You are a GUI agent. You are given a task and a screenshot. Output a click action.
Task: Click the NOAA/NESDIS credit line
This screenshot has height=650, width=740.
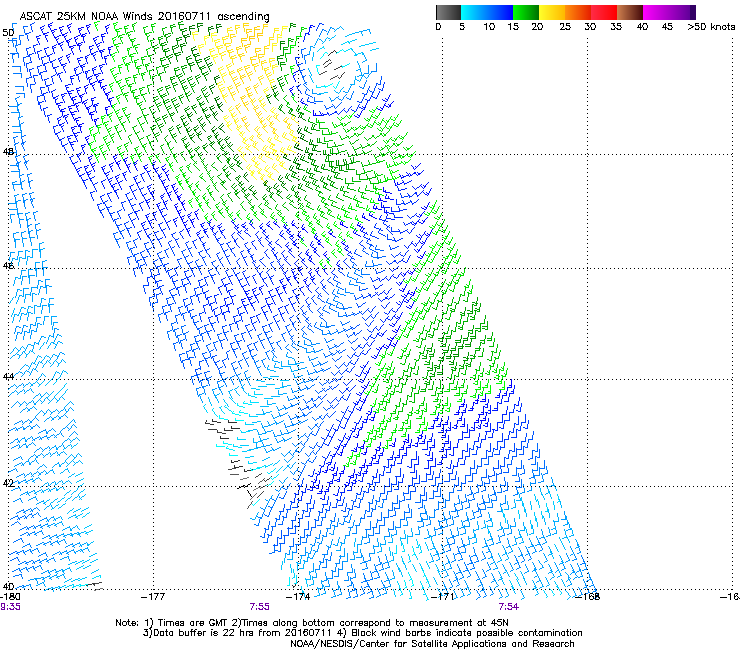[x=432, y=644]
